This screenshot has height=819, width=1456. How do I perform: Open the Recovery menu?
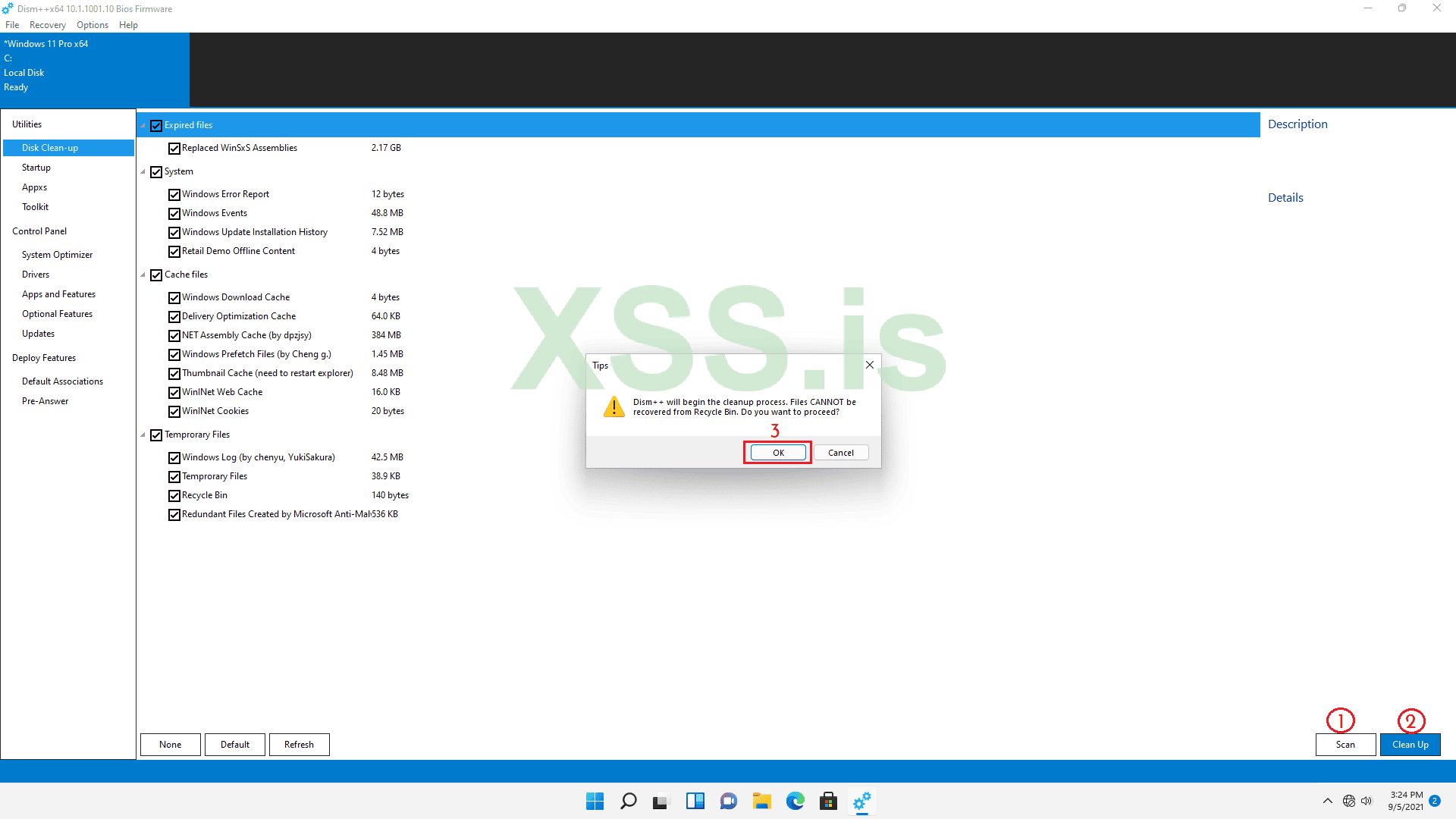coord(47,25)
